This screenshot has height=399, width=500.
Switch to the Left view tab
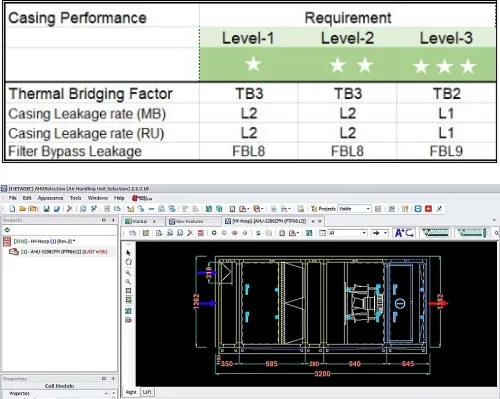click(147, 392)
